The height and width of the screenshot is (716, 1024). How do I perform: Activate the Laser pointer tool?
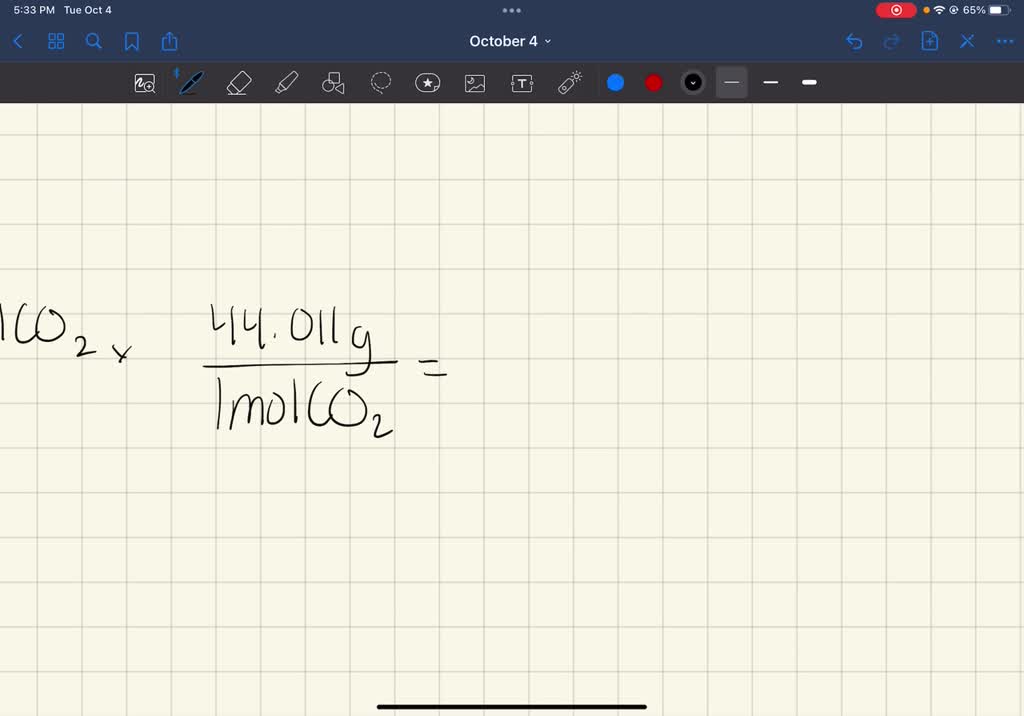point(569,83)
